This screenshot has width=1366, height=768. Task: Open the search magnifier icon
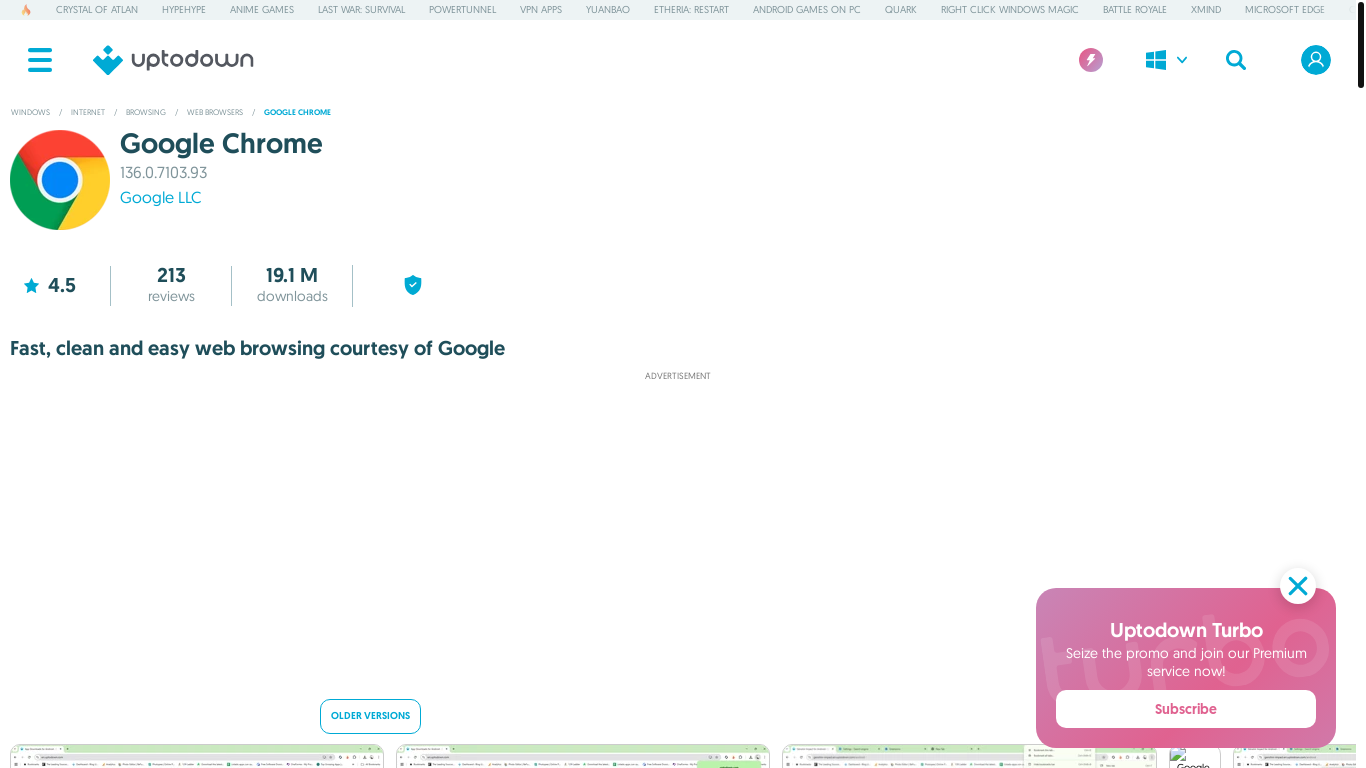click(x=1236, y=60)
